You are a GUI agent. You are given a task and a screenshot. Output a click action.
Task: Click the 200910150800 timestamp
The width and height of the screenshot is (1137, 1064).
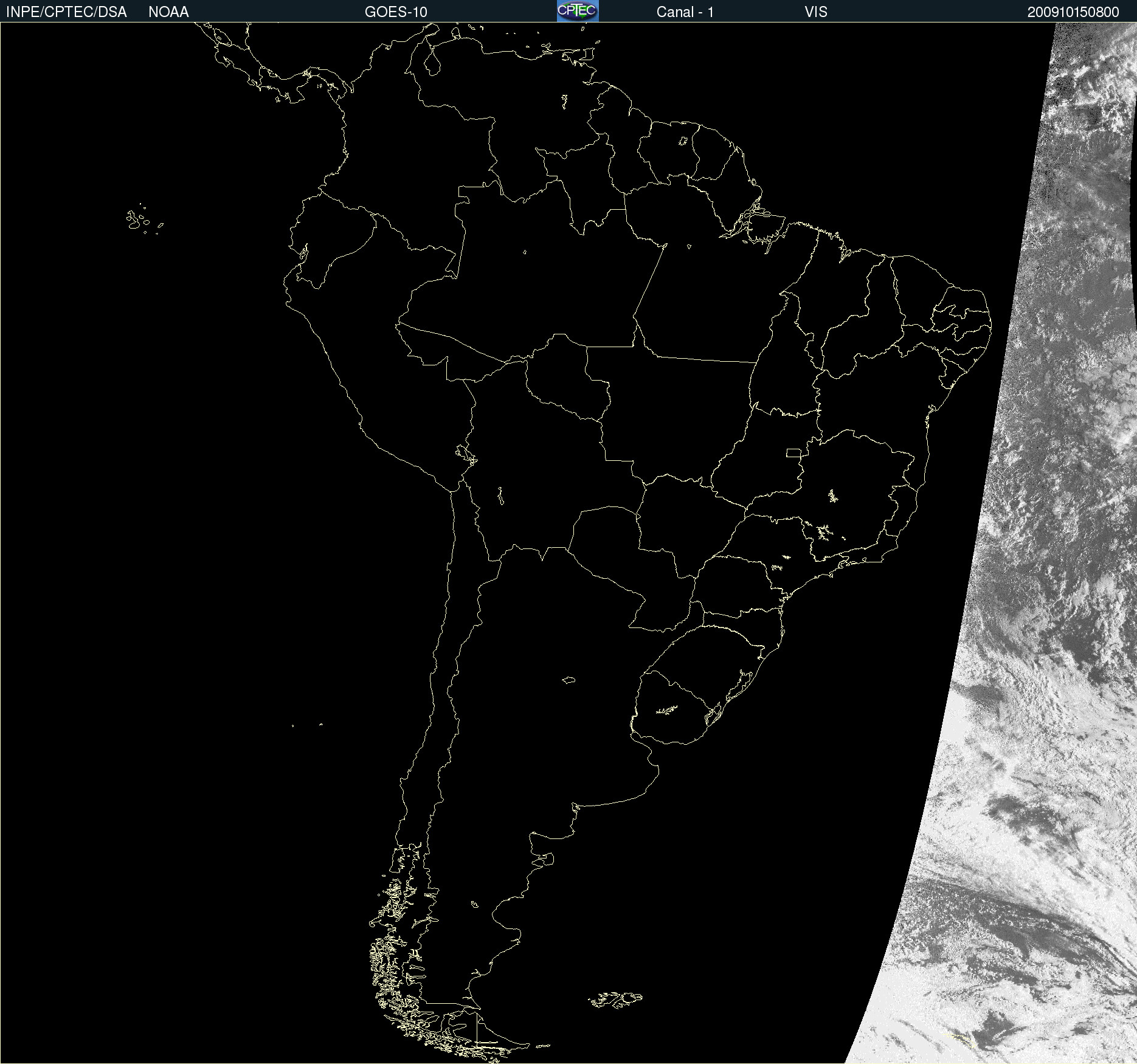coord(1073,12)
